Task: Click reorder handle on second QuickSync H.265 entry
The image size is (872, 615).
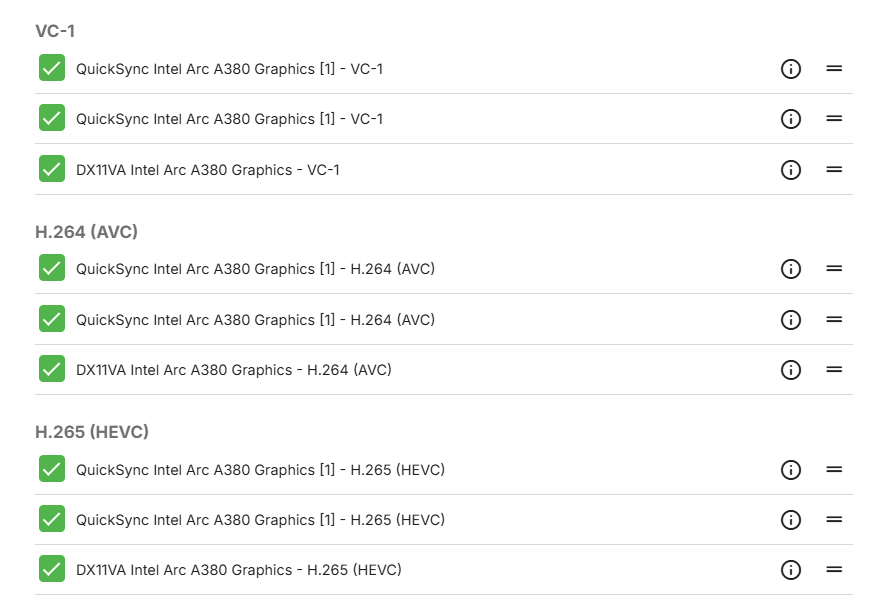Action: pyautogui.click(x=834, y=520)
